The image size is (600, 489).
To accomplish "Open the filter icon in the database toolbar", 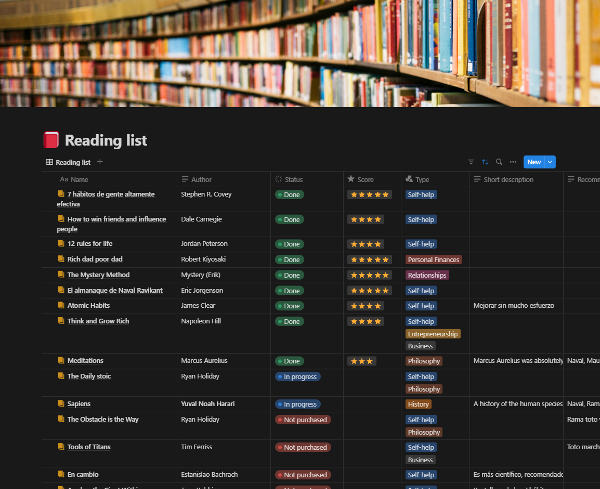I will tap(471, 162).
